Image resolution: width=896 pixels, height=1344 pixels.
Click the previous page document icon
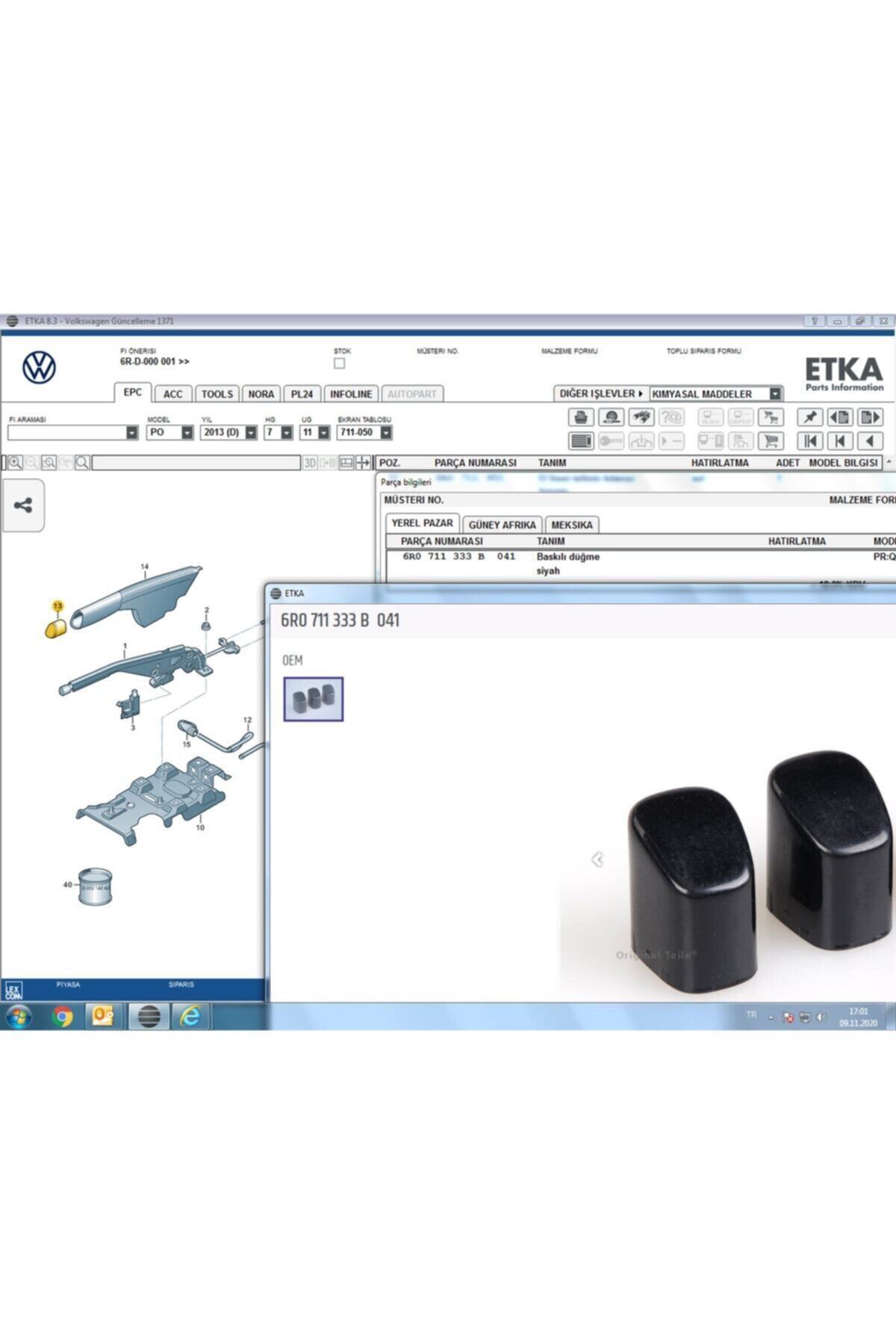840,417
